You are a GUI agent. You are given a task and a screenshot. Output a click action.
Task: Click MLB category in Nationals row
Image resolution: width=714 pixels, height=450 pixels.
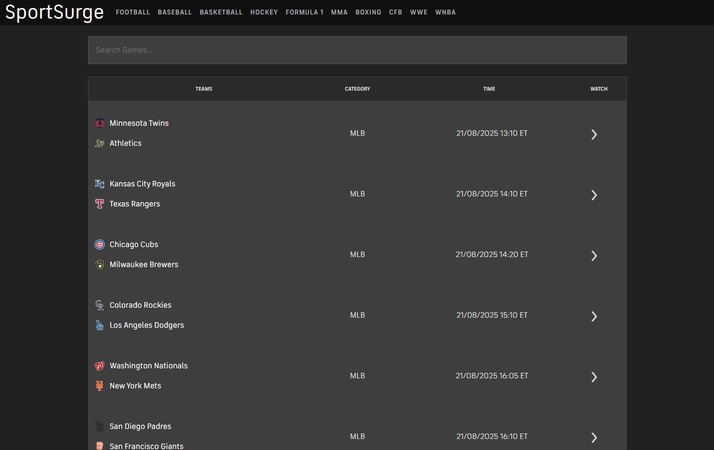click(357, 376)
